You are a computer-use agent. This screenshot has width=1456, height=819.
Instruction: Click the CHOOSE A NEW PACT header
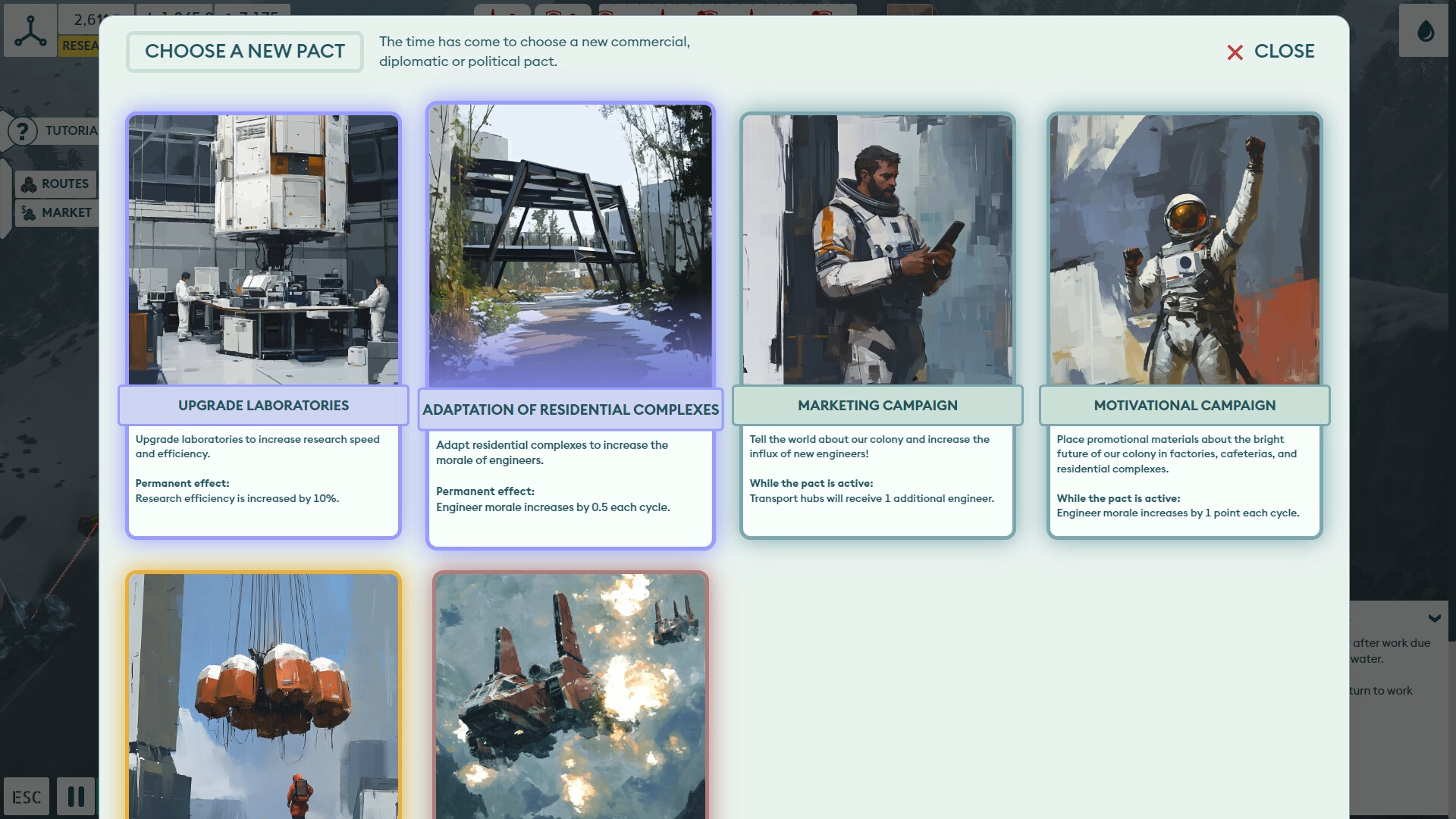tap(244, 52)
